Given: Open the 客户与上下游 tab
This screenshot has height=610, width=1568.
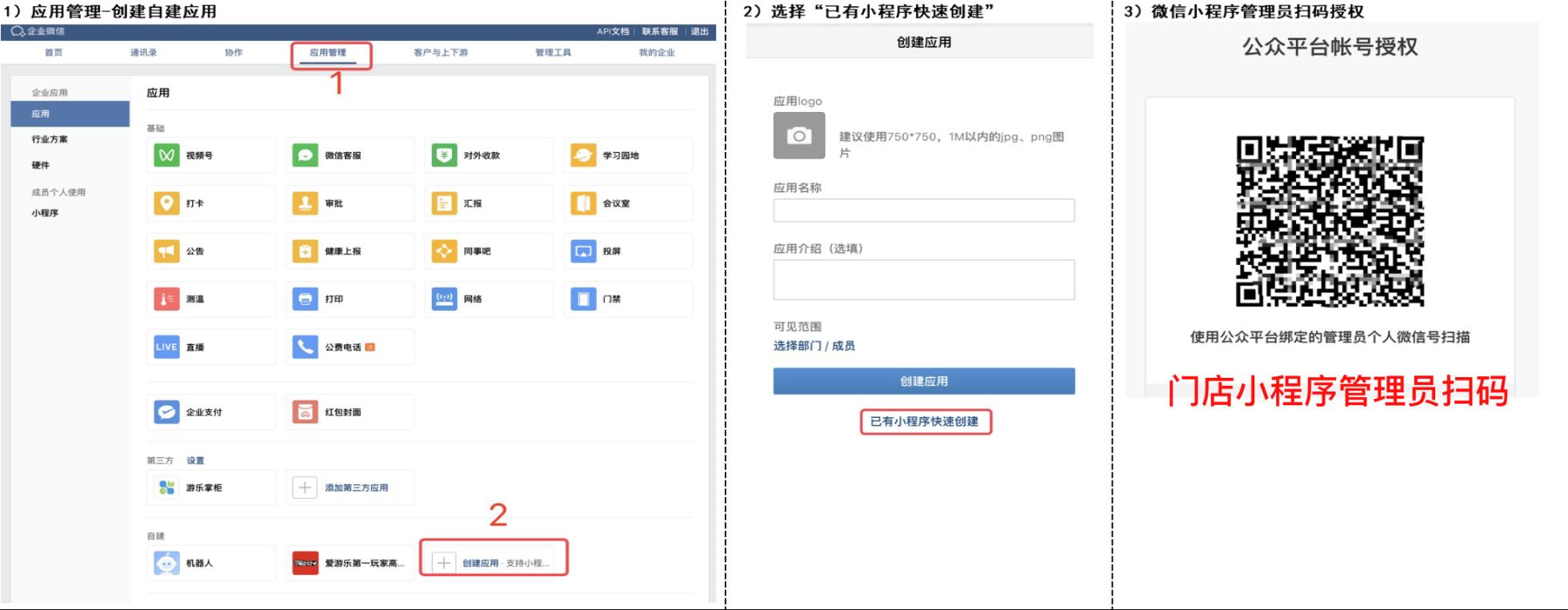Looking at the screenshot, I should click(441, 53).
